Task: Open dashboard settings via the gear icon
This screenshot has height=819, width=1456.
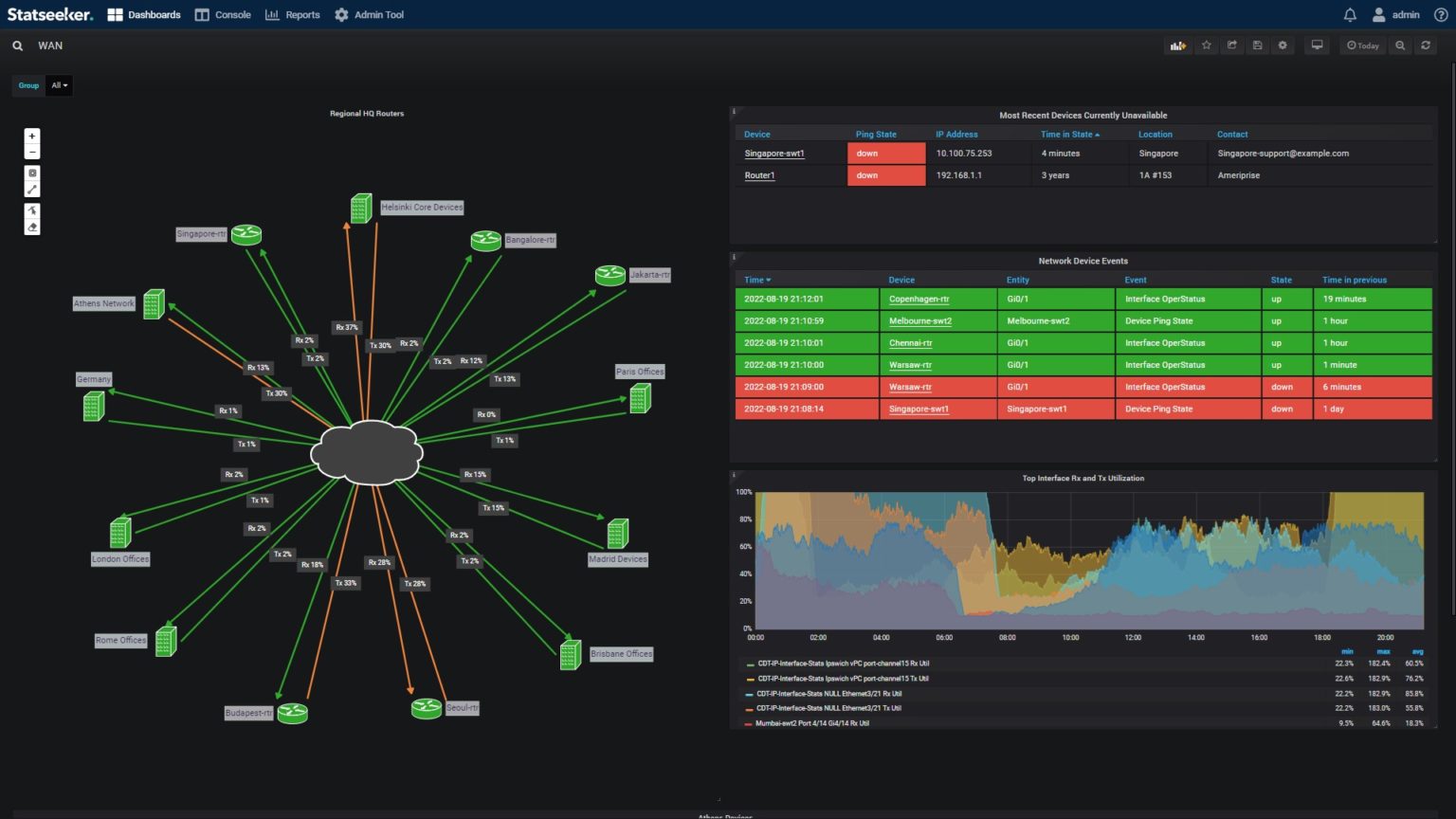Action: click(1283, 45)
